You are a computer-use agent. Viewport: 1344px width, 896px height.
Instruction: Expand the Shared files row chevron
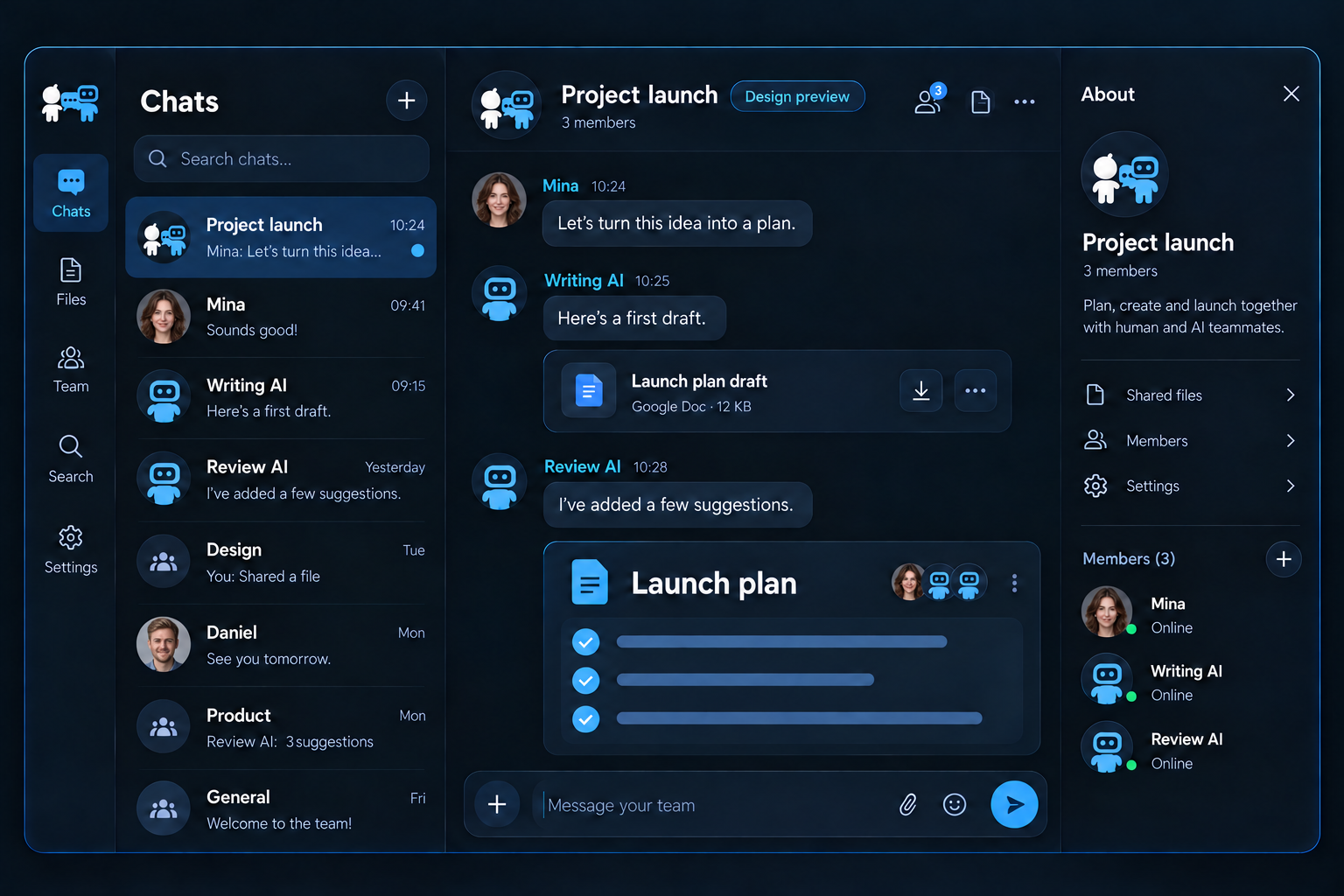[x=1291, y=395]
